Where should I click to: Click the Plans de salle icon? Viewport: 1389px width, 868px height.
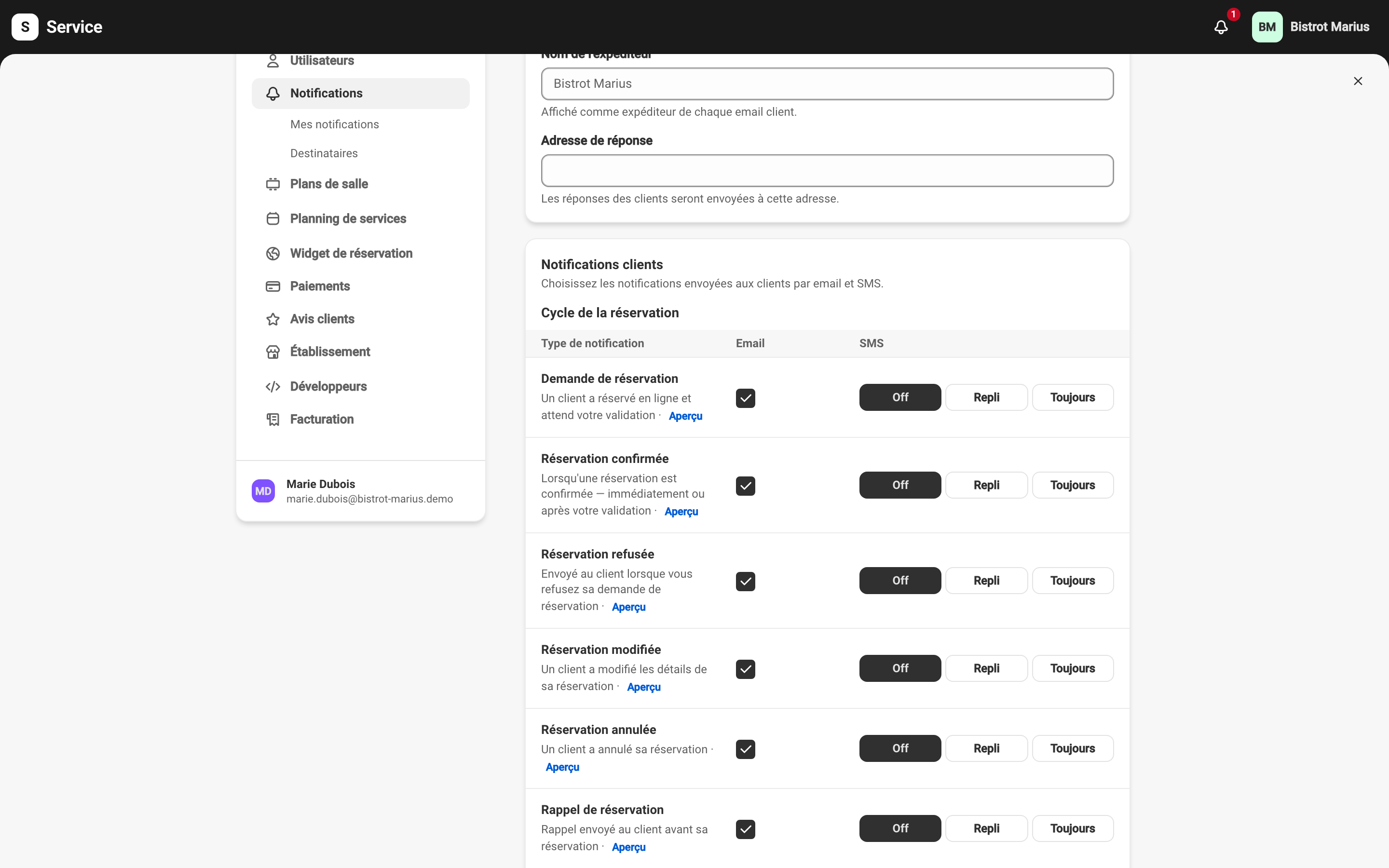tap(272, 184)
